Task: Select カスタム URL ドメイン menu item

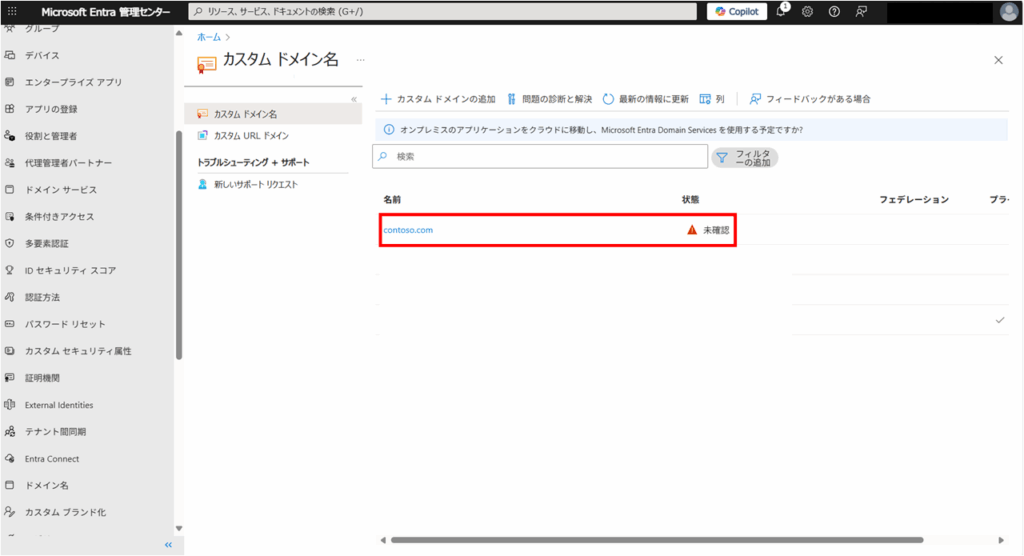Action: [251, 135]
